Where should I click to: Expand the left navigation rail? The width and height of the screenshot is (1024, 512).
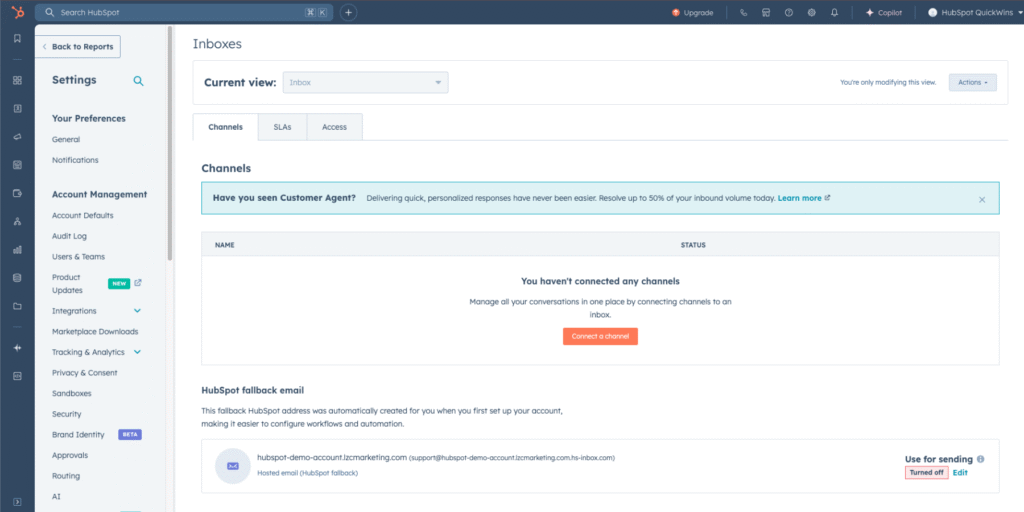18,502
